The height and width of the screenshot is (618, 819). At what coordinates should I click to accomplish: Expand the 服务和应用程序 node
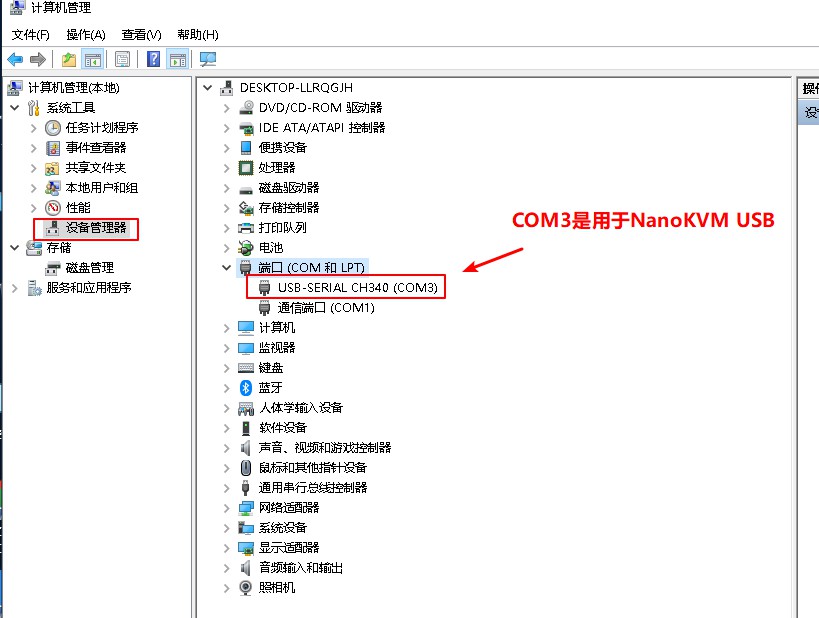[x=15, y=288]
